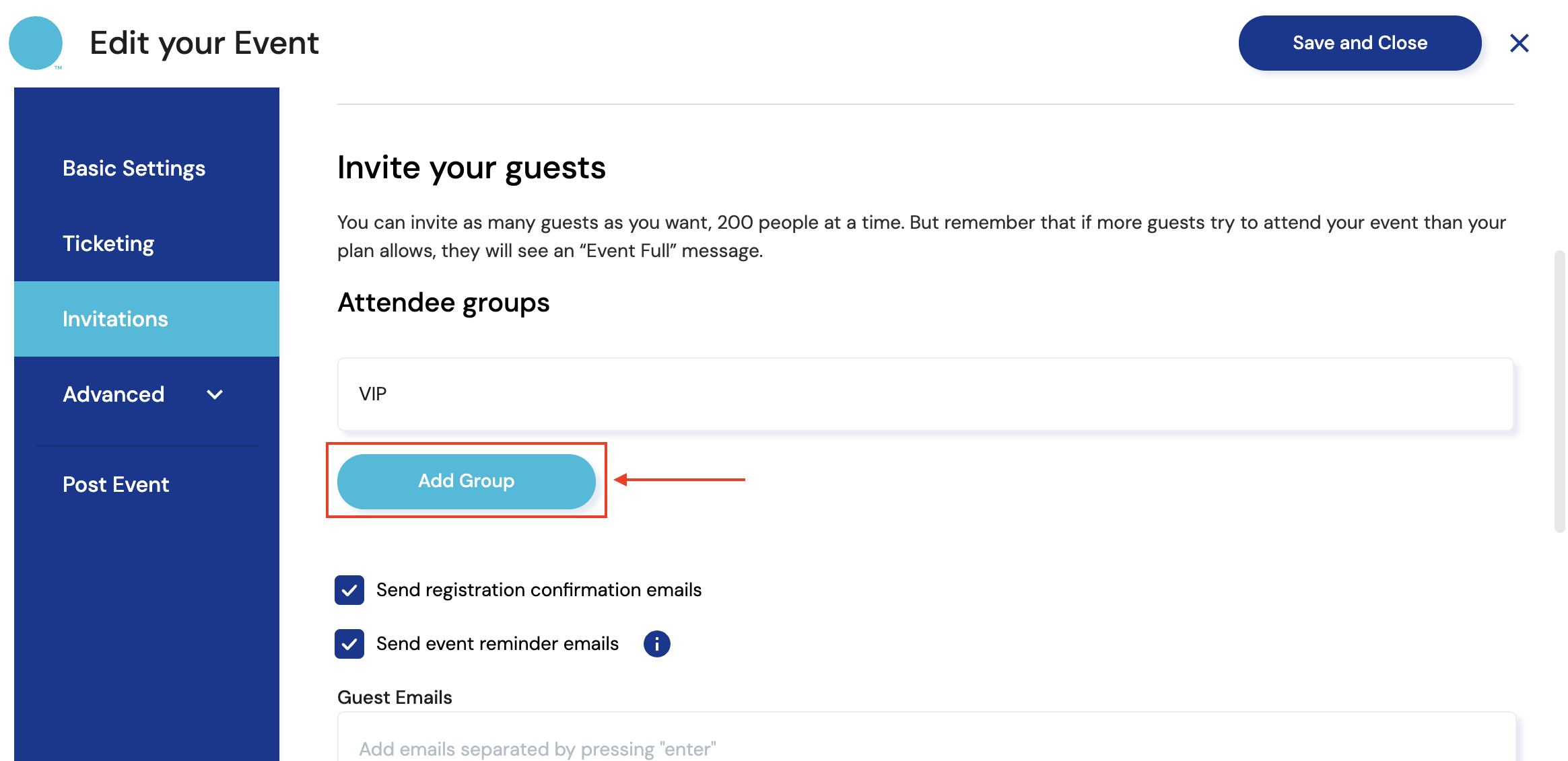1568x761 pixels.
Task: Select the Invitations sidebar item
Action: pos(115,319)
